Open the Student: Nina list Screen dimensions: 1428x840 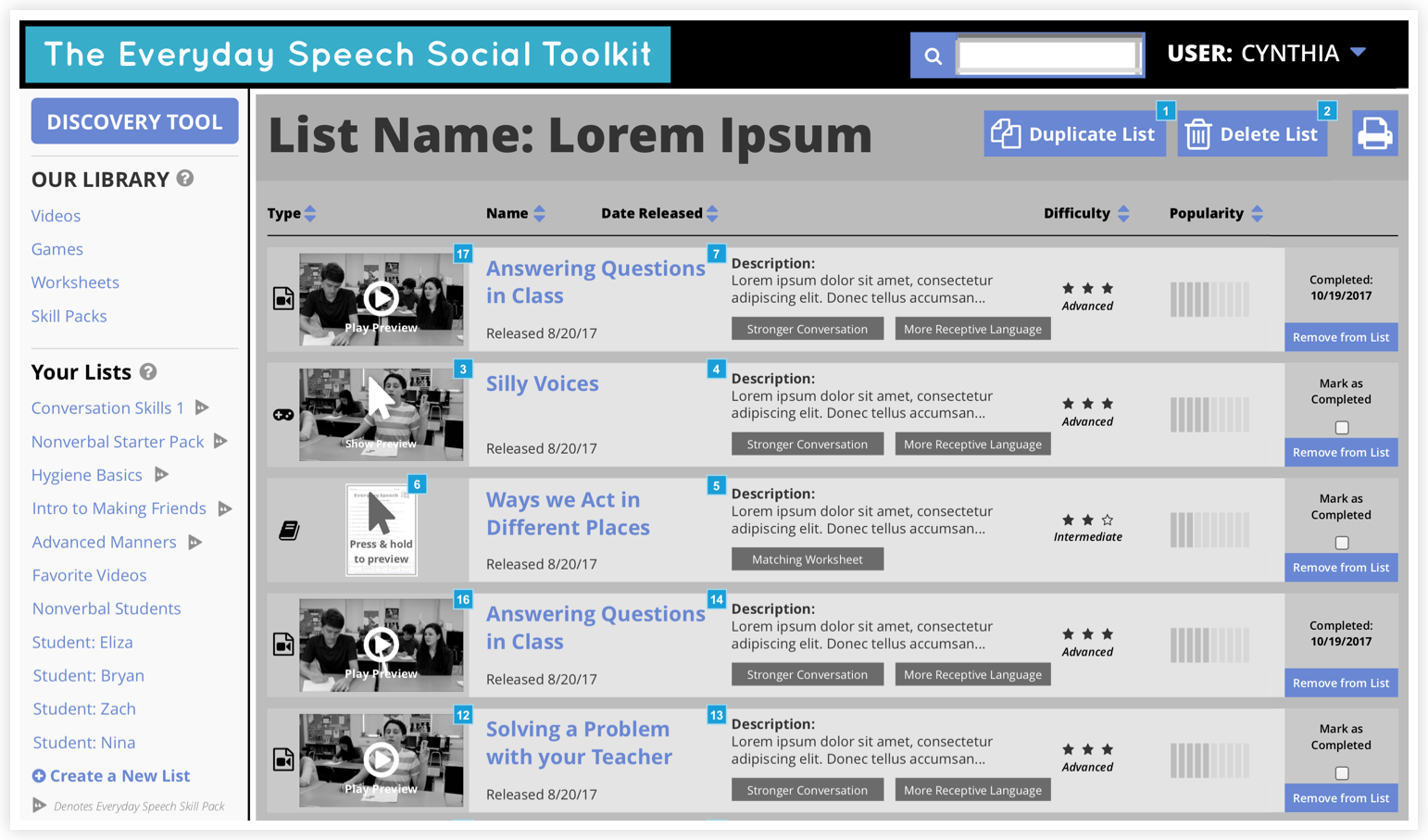click(83, 742)
